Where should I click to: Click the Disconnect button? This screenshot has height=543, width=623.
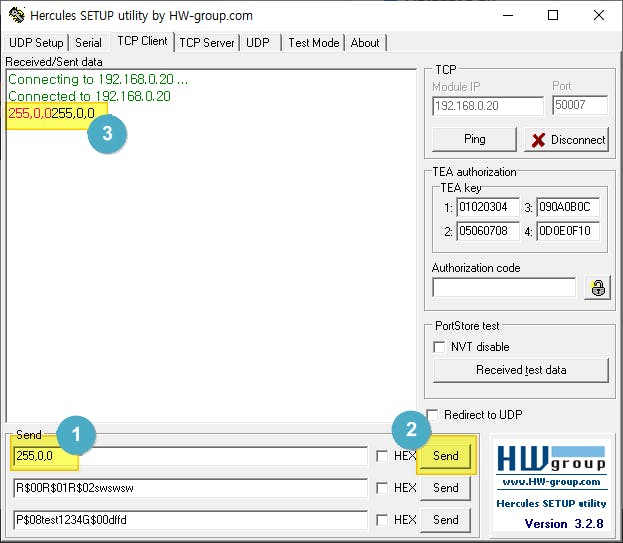567,139
